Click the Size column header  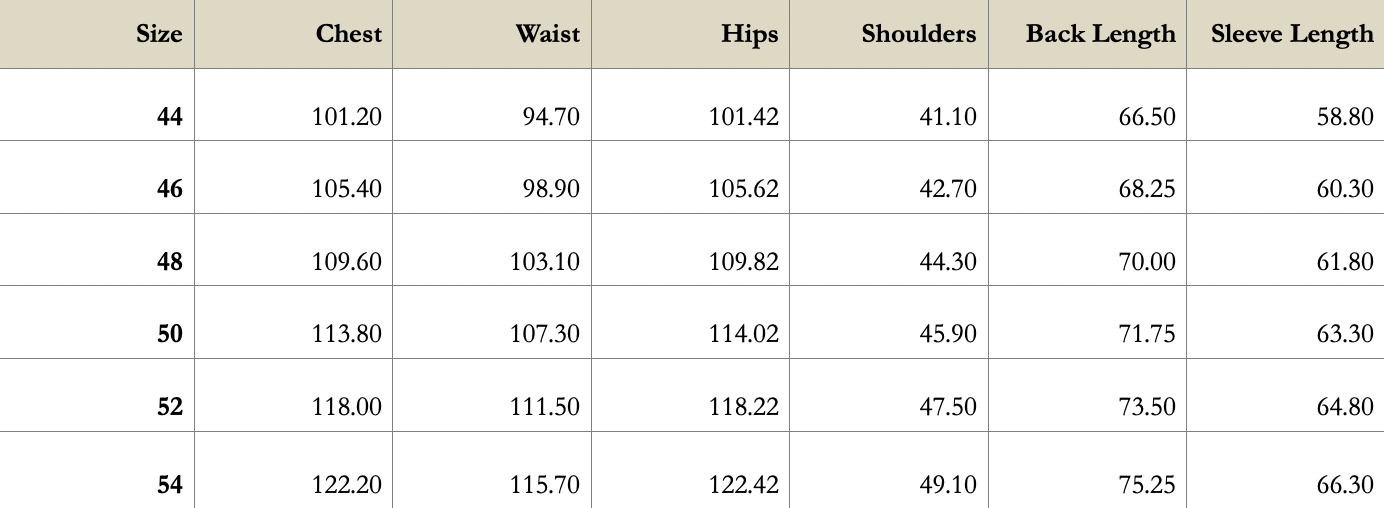pyautogui.click(x=159, y=34)
